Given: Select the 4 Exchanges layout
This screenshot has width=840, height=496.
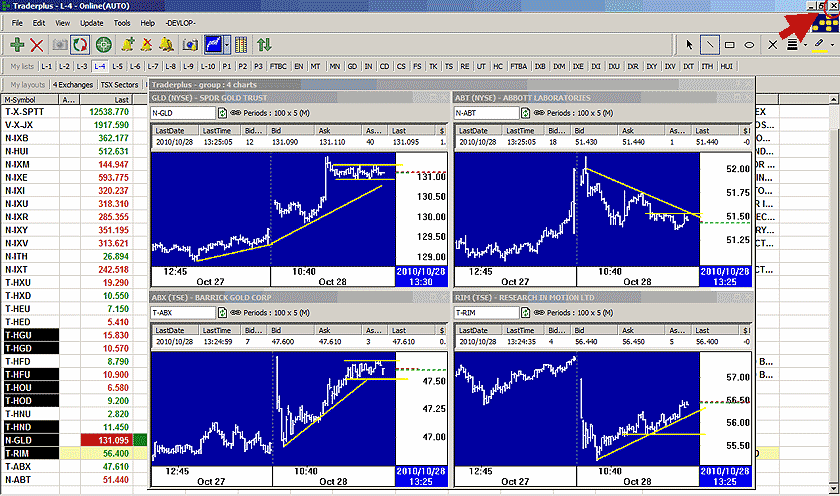Looking at the screenshot, I should coord(73,85).
